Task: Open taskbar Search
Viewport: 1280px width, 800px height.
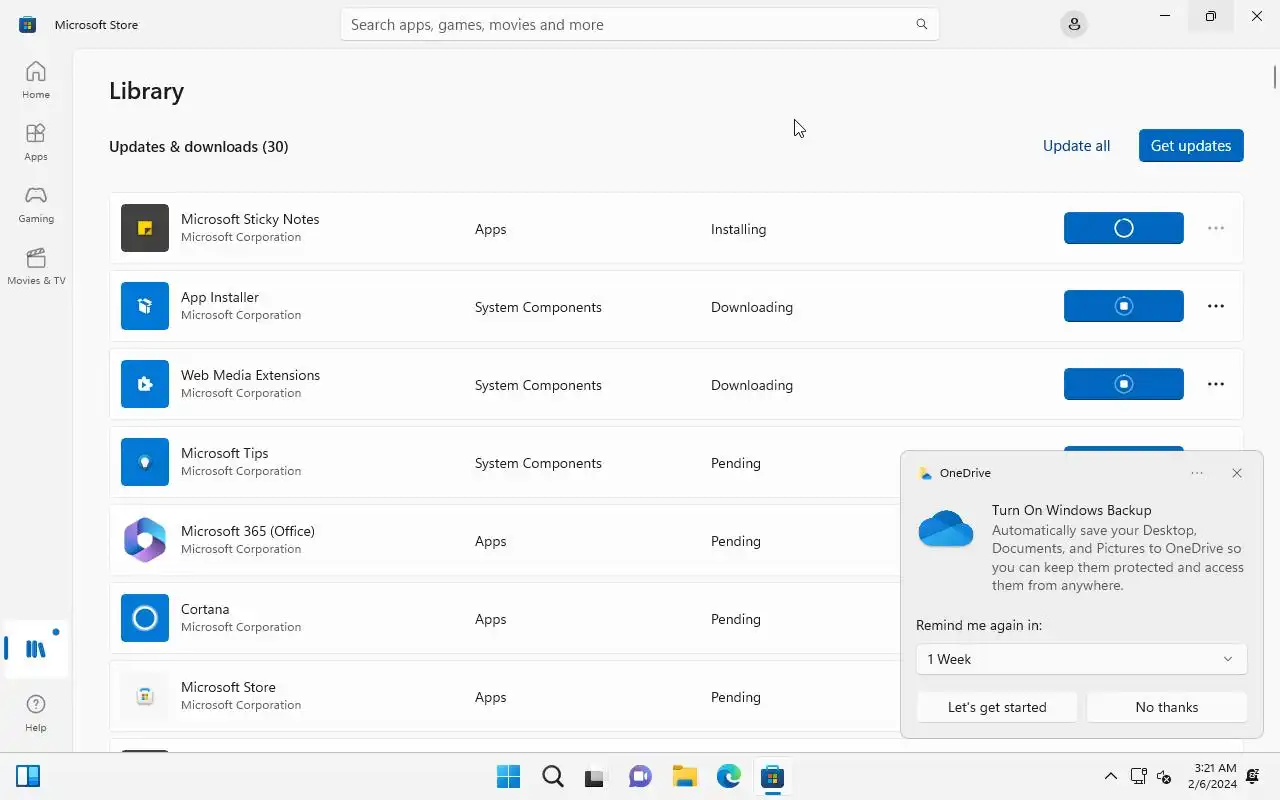Action: pos(552,776)
